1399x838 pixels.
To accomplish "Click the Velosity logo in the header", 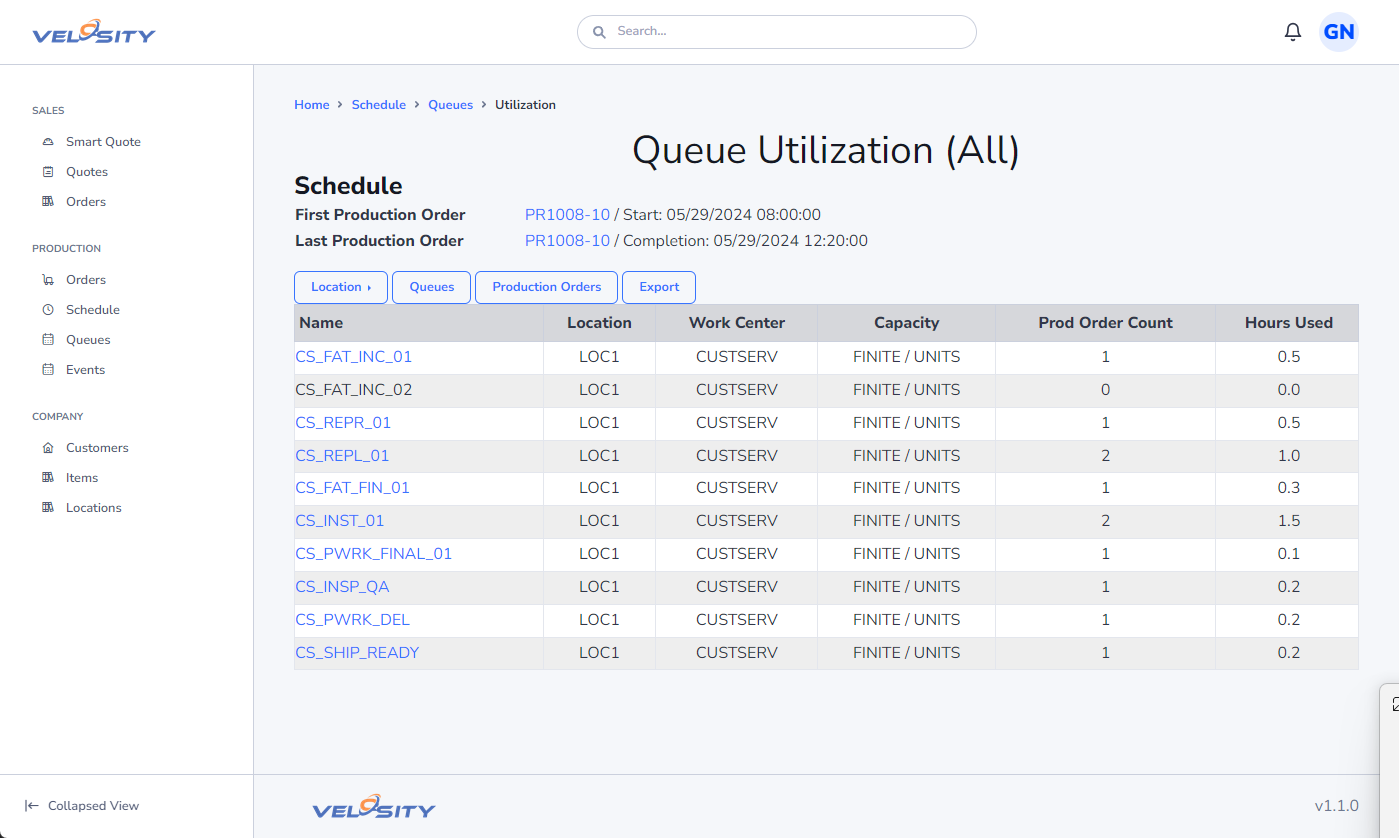I will [x=94, y=33].
